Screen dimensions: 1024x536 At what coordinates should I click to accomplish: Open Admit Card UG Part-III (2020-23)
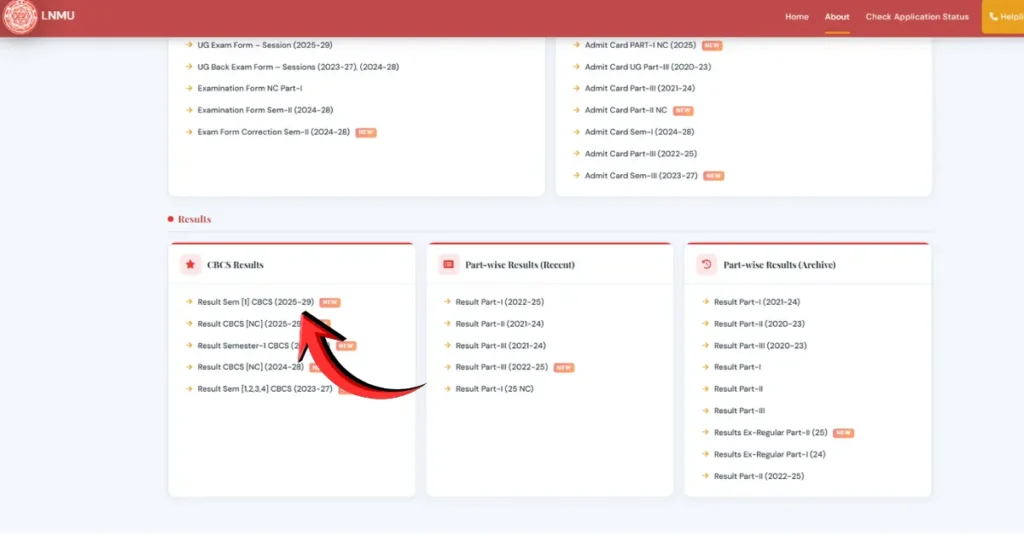click(x=648, y=67)
